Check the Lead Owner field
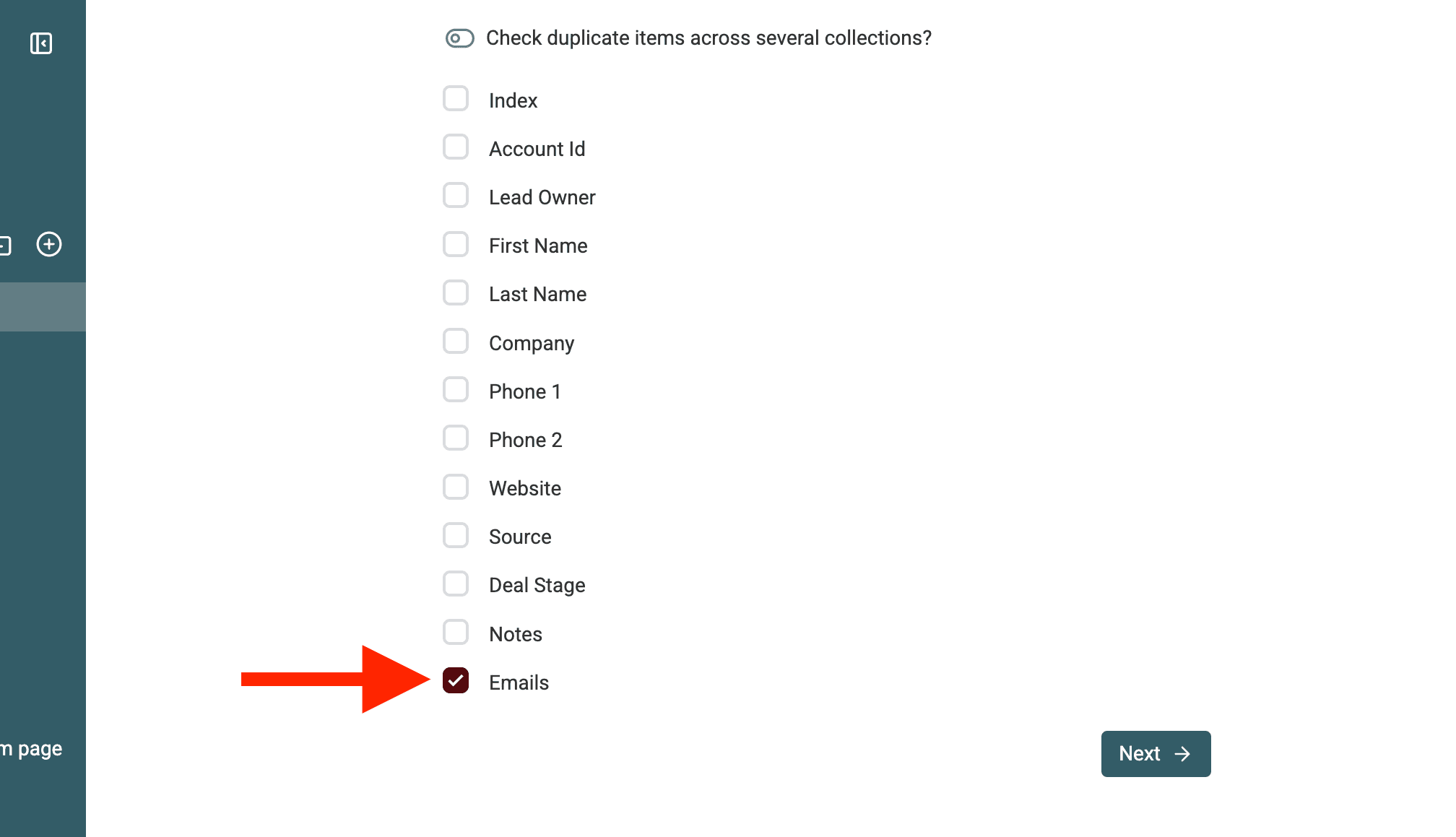Screen dimensions: 1456x837 (456, 195)
